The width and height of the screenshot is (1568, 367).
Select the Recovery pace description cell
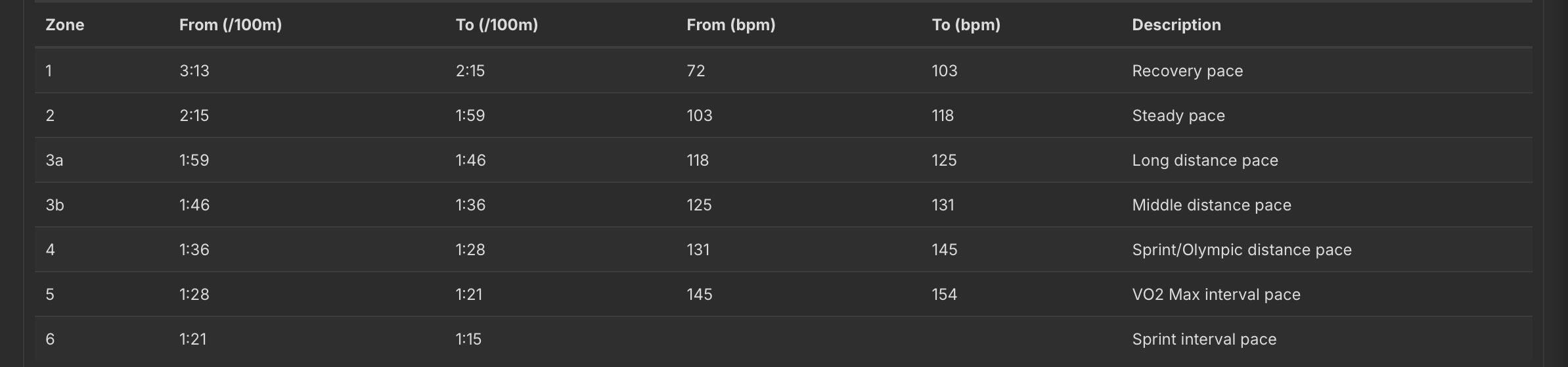(1187, 71)
